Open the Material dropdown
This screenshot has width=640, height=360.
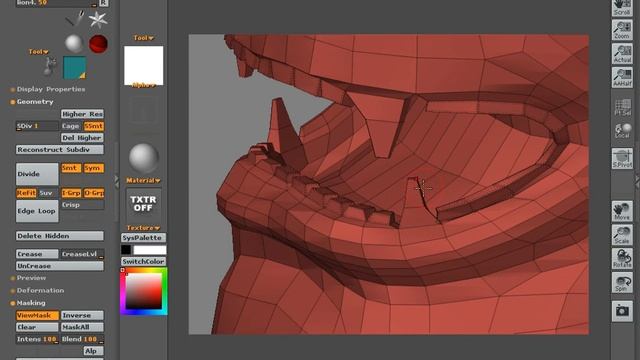[143, 180]
